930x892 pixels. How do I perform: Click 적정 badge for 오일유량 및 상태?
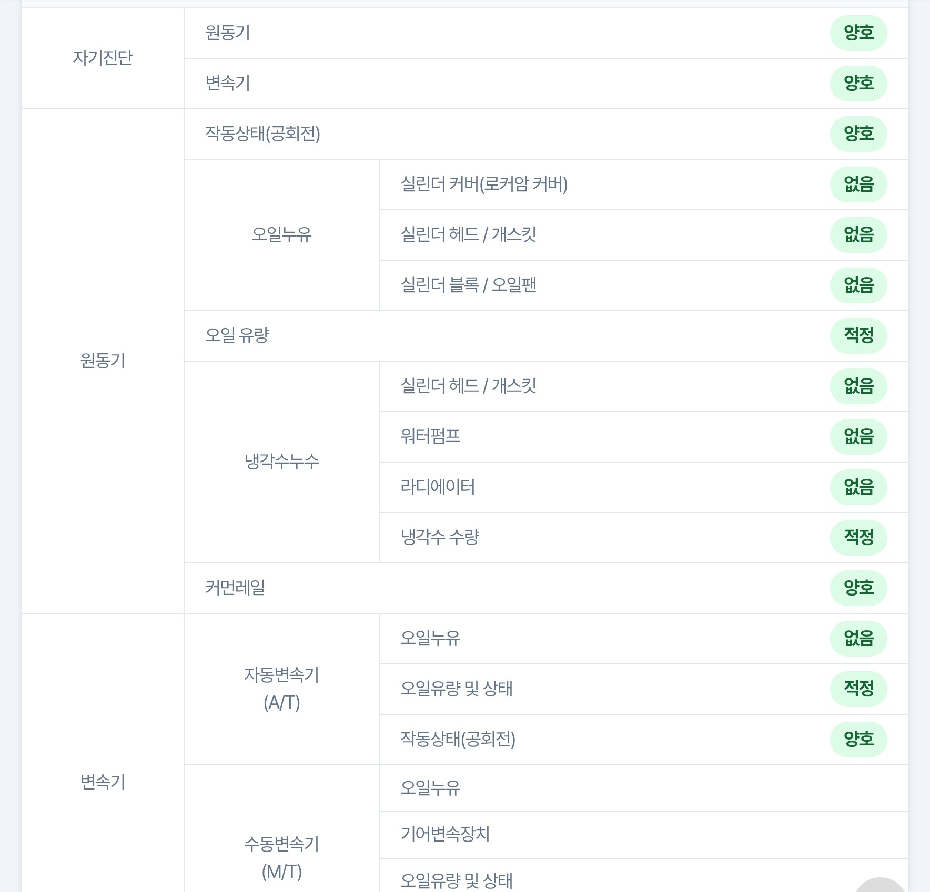(x=858, y=689)
